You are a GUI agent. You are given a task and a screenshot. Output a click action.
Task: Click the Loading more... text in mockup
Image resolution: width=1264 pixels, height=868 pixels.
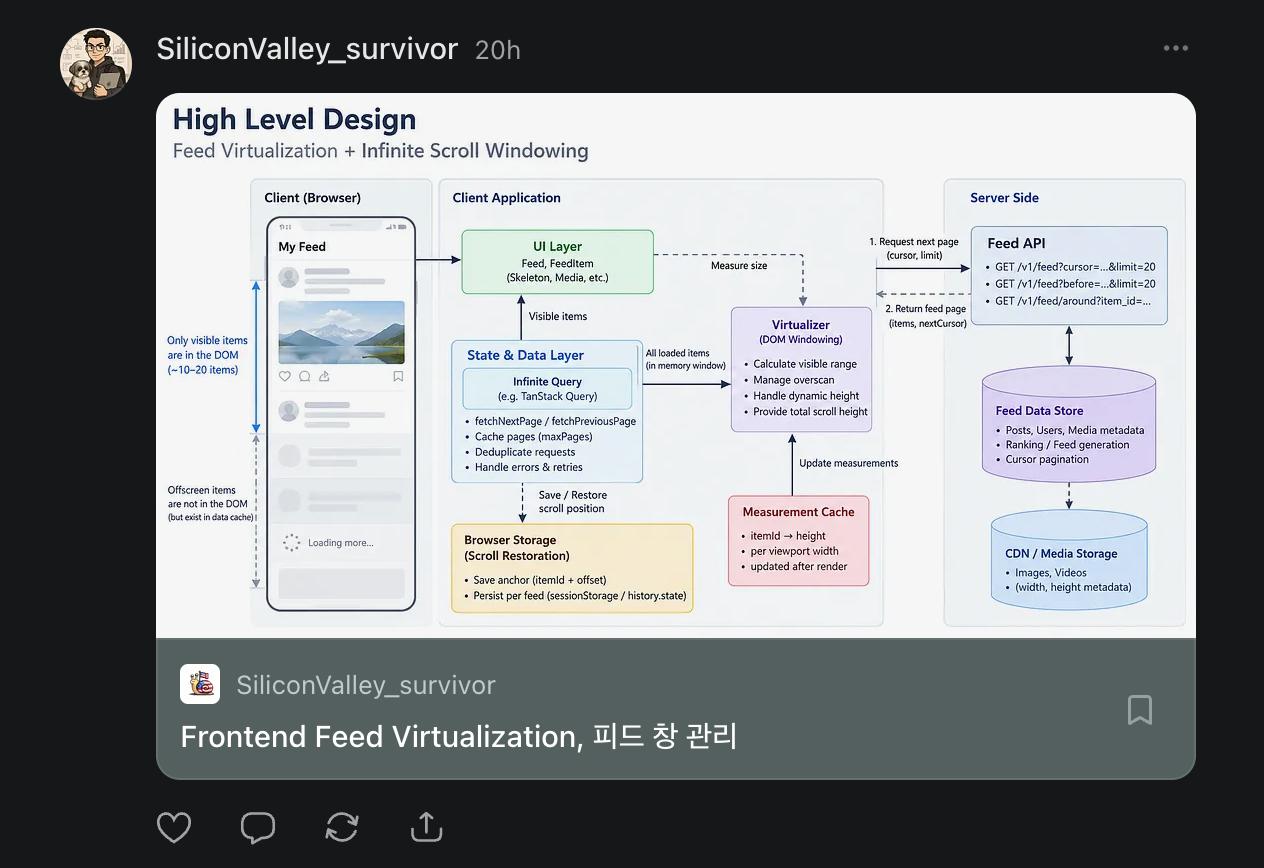coord(341,543)
